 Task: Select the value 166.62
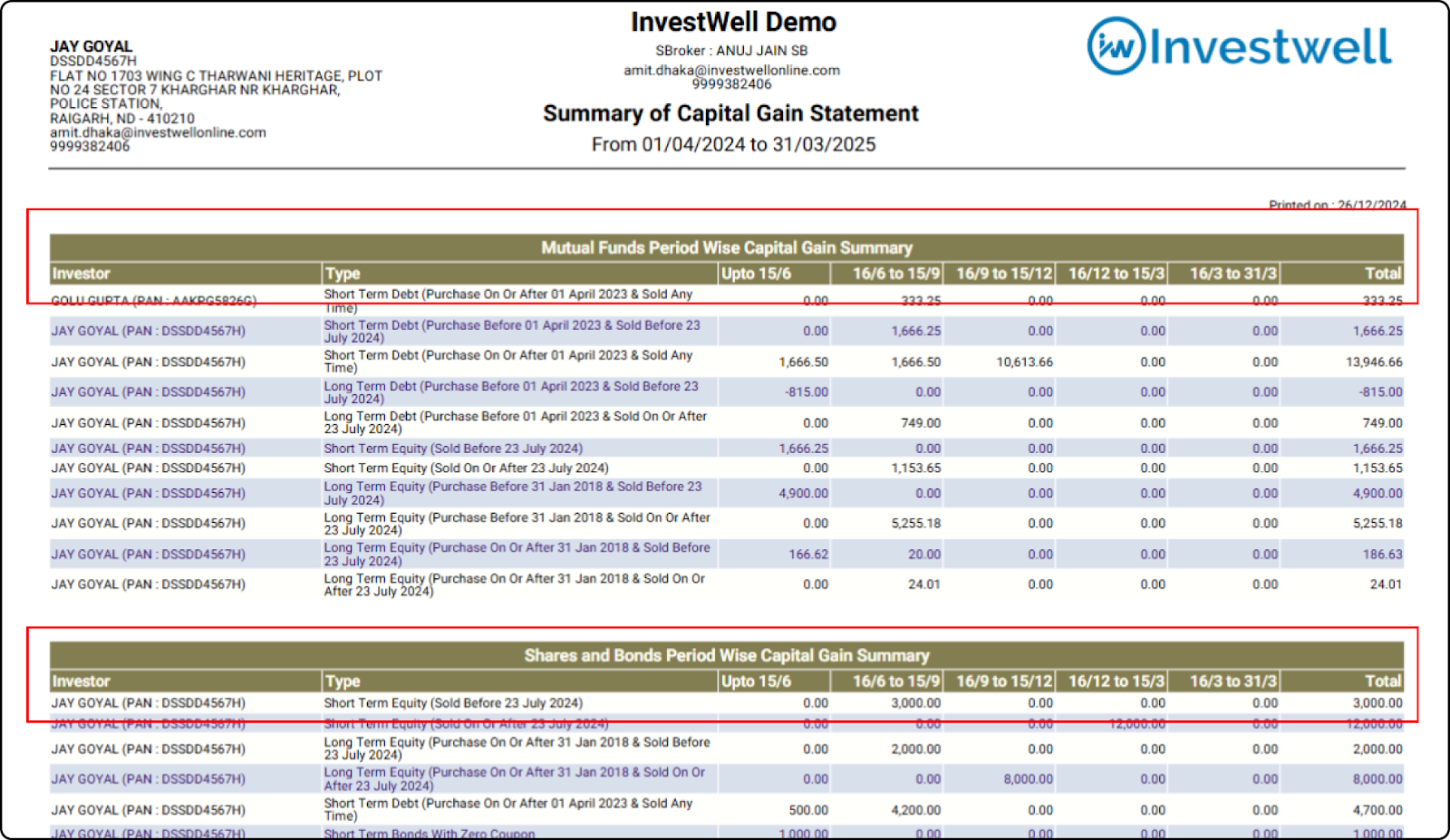(807, 555)
